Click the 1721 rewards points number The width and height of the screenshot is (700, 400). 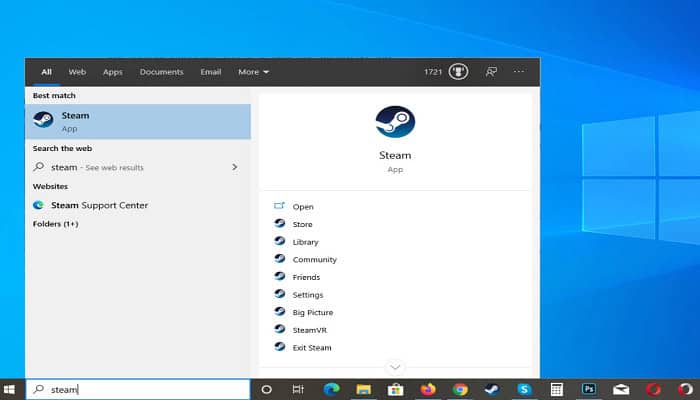433,72
